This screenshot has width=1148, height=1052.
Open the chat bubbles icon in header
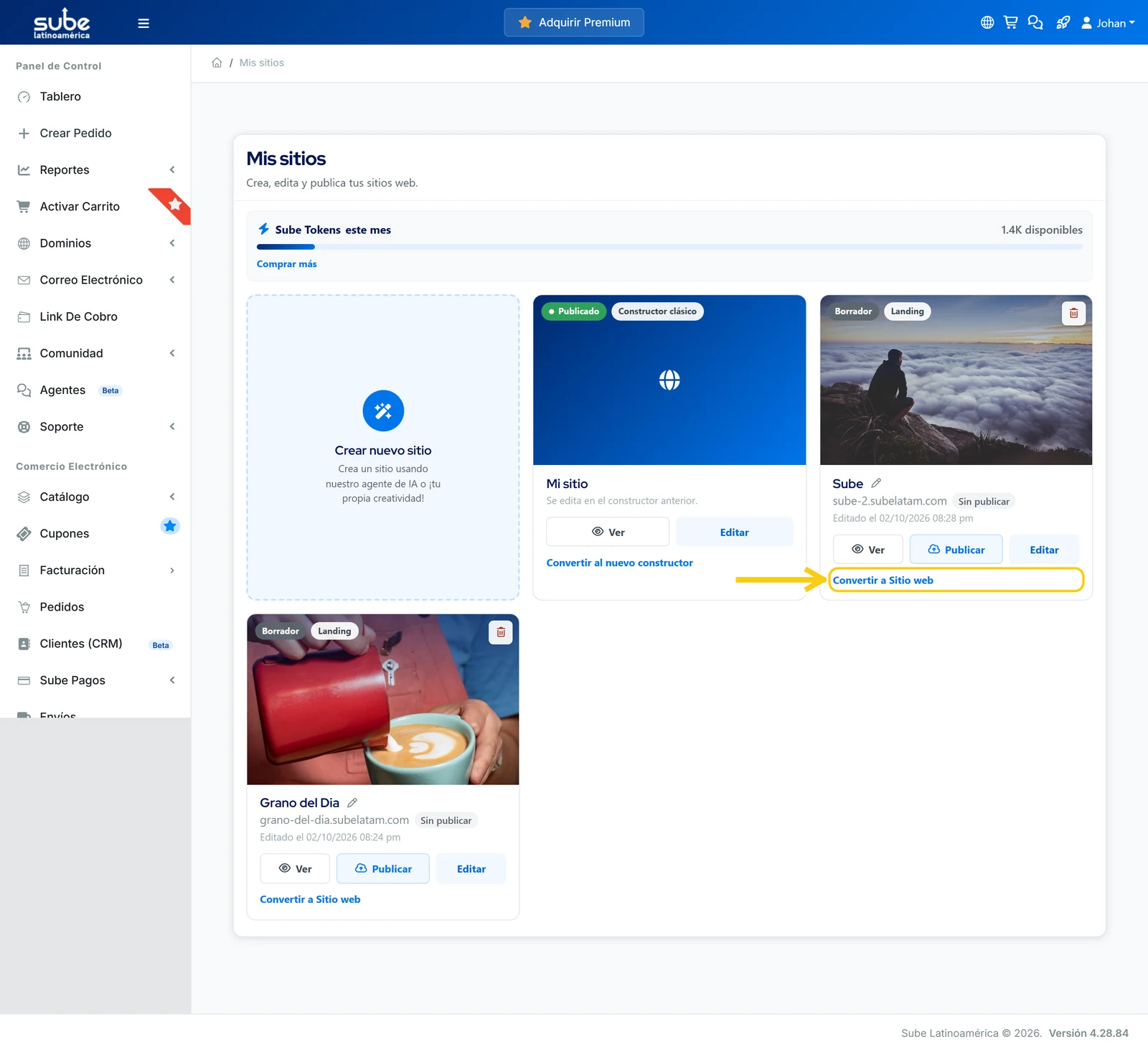pos(1035,22)
